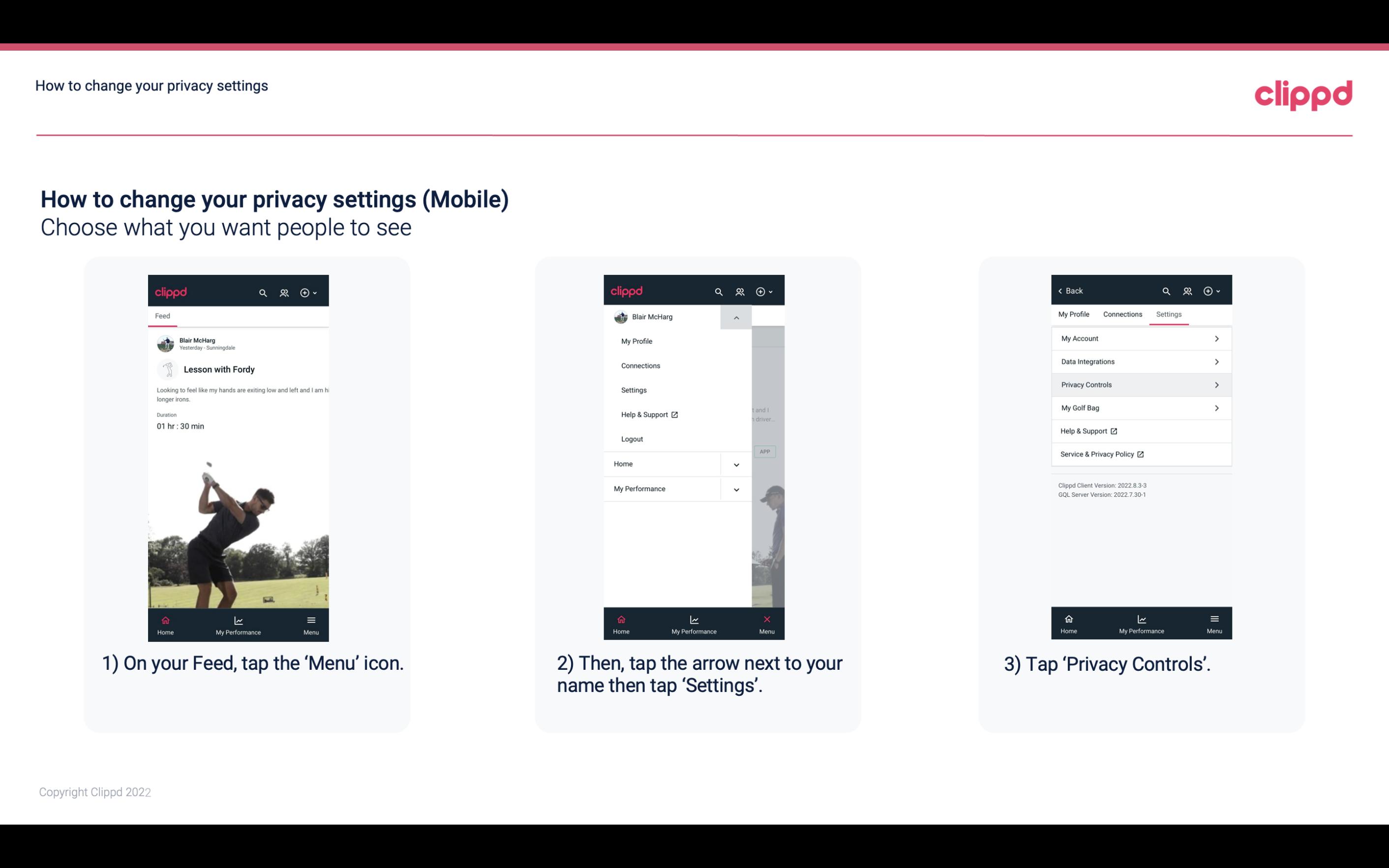This screenshot has width=1389, height=868.
Task: Select the Connections menu item
Action: [640, 365]
